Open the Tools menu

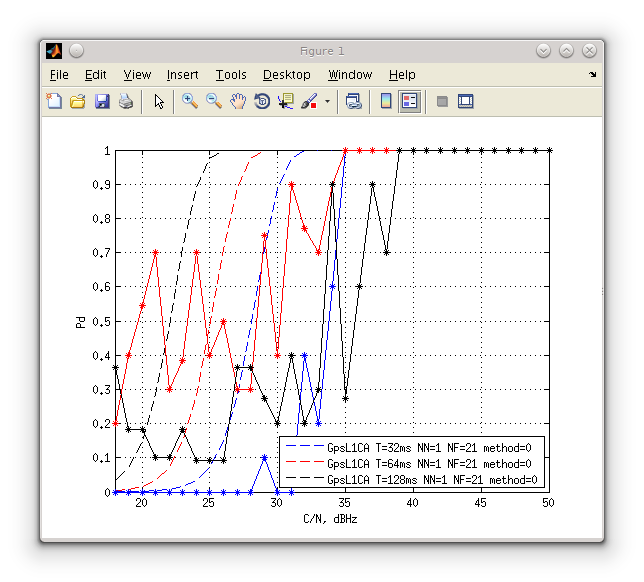point(231,75)
